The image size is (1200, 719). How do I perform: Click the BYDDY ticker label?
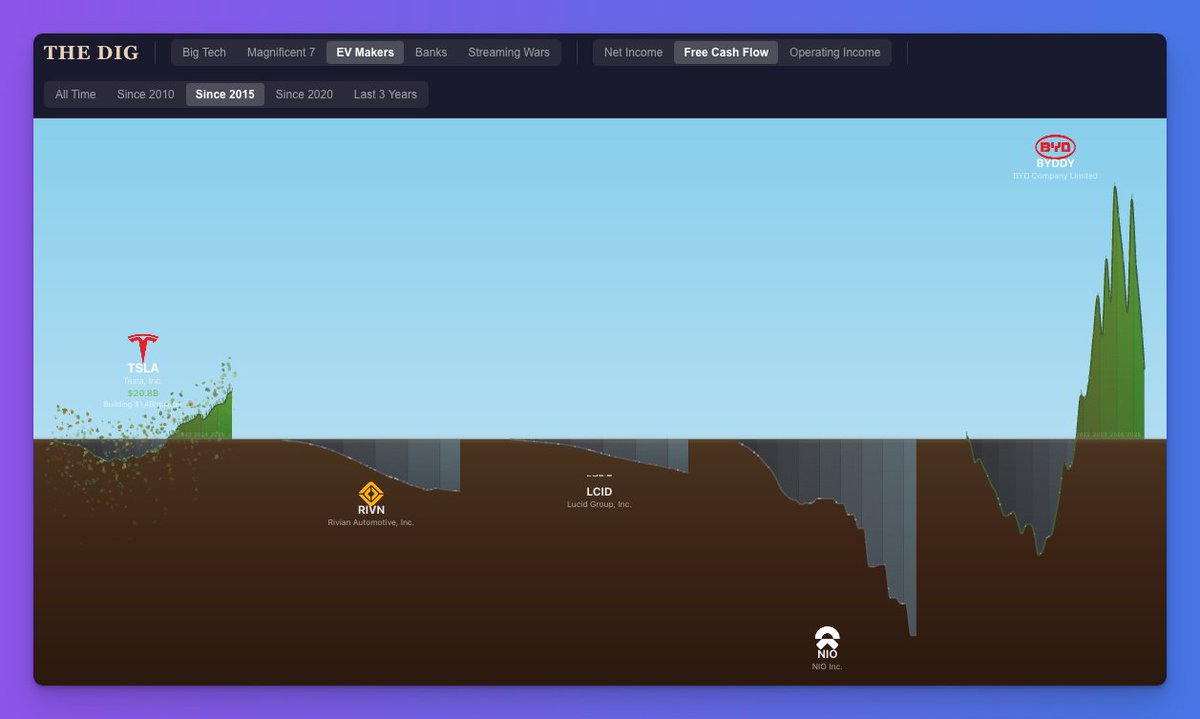[1055, 164]
